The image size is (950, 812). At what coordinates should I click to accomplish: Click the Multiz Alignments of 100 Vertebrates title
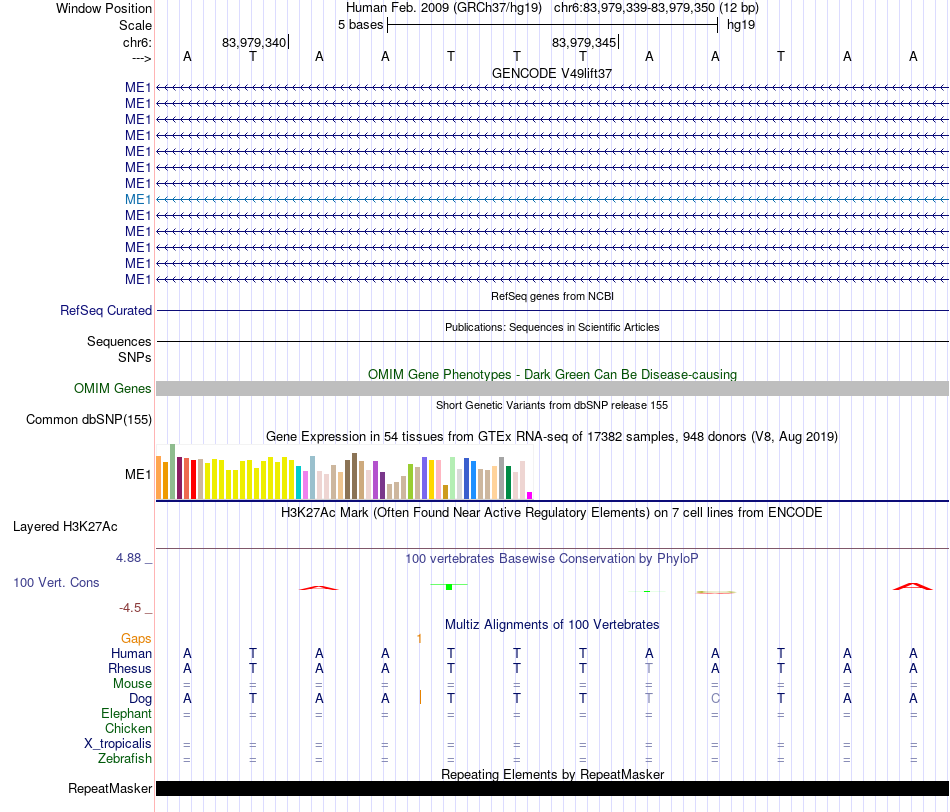(552, 624)
